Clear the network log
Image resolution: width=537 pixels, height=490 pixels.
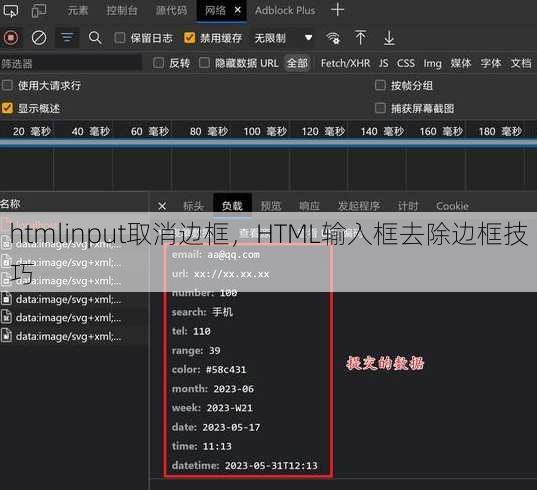tap(39, 38)
